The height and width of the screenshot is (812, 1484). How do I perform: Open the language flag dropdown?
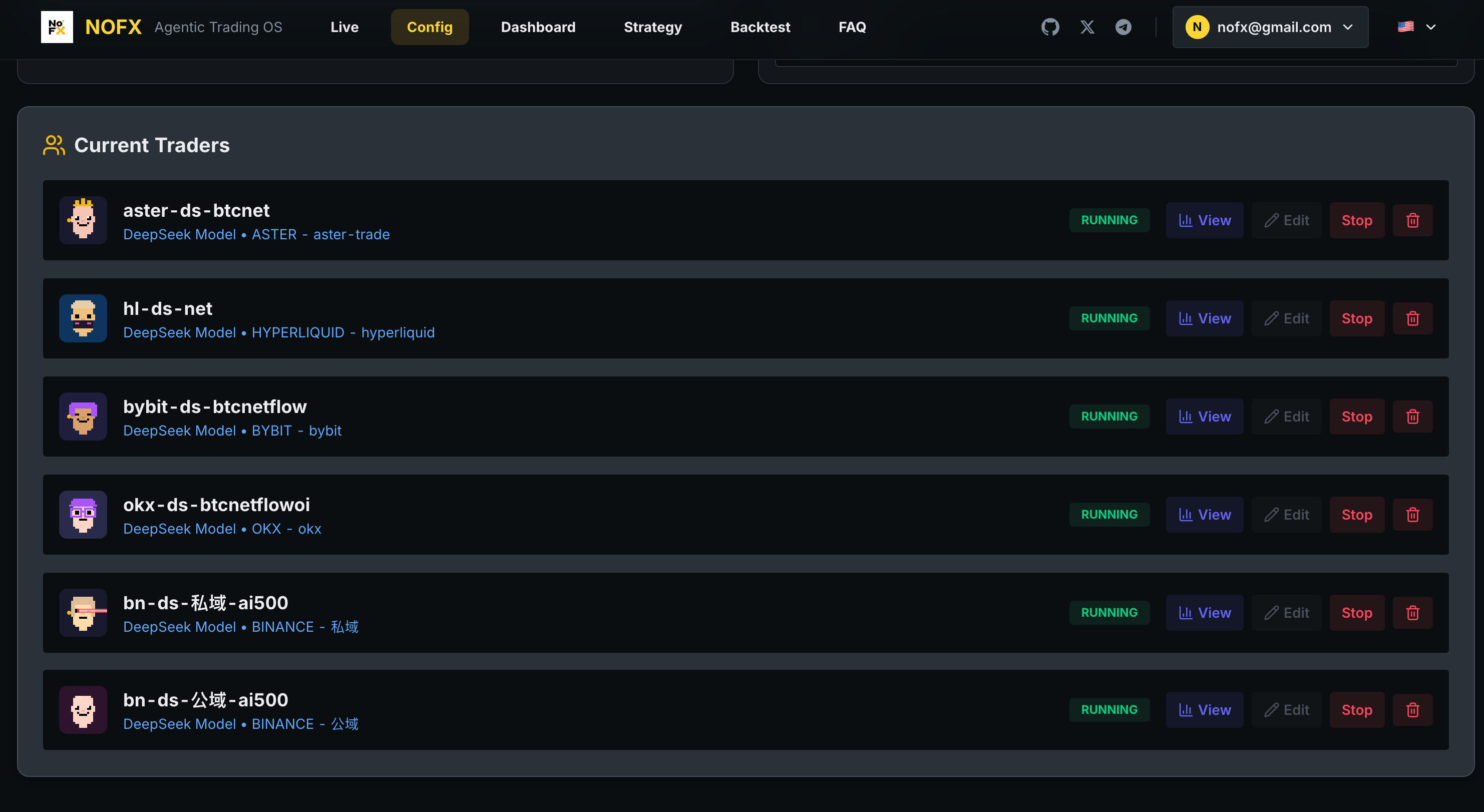click(1417, 27)
